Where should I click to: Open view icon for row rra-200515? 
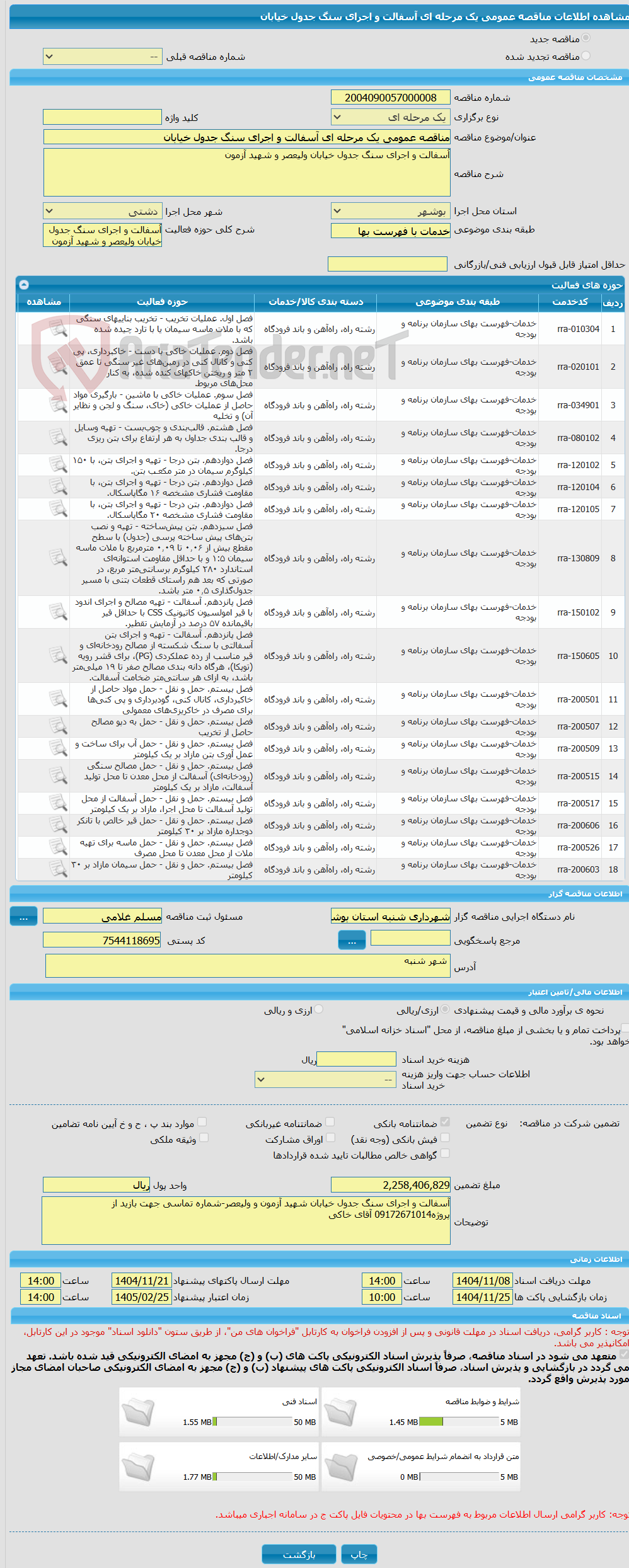pos(59,776)
